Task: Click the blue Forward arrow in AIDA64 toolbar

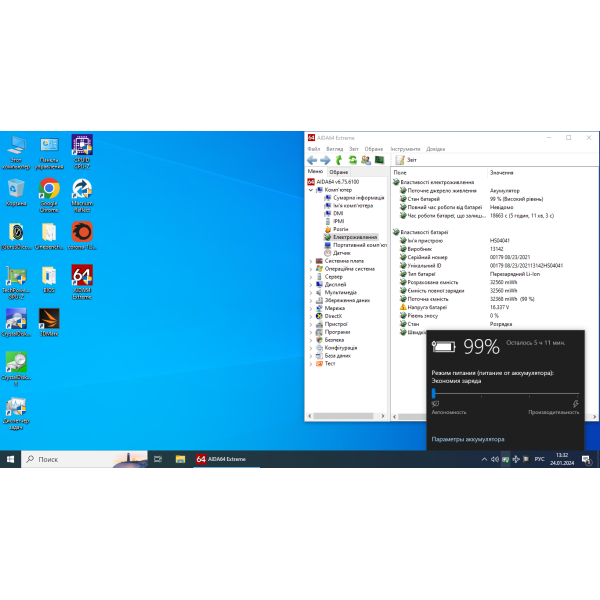Action: coord(325,160)
